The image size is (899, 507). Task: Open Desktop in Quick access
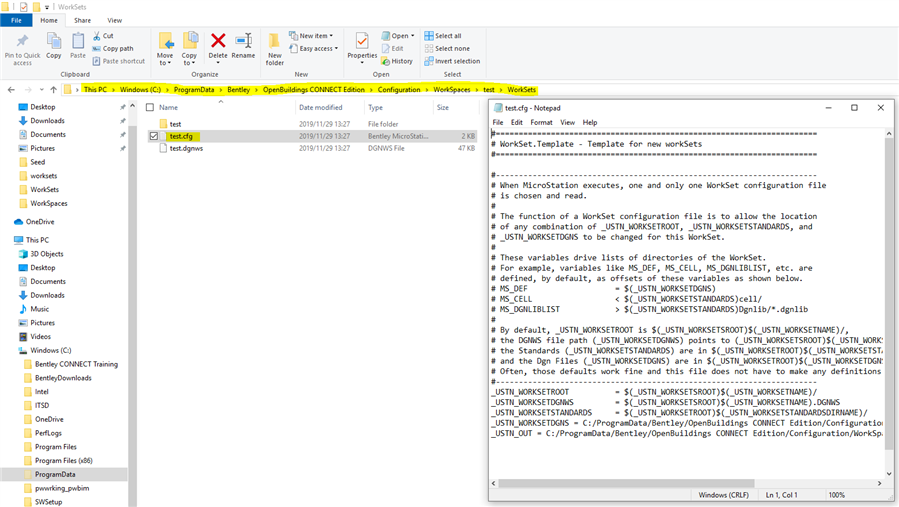(x=42, y=107)
